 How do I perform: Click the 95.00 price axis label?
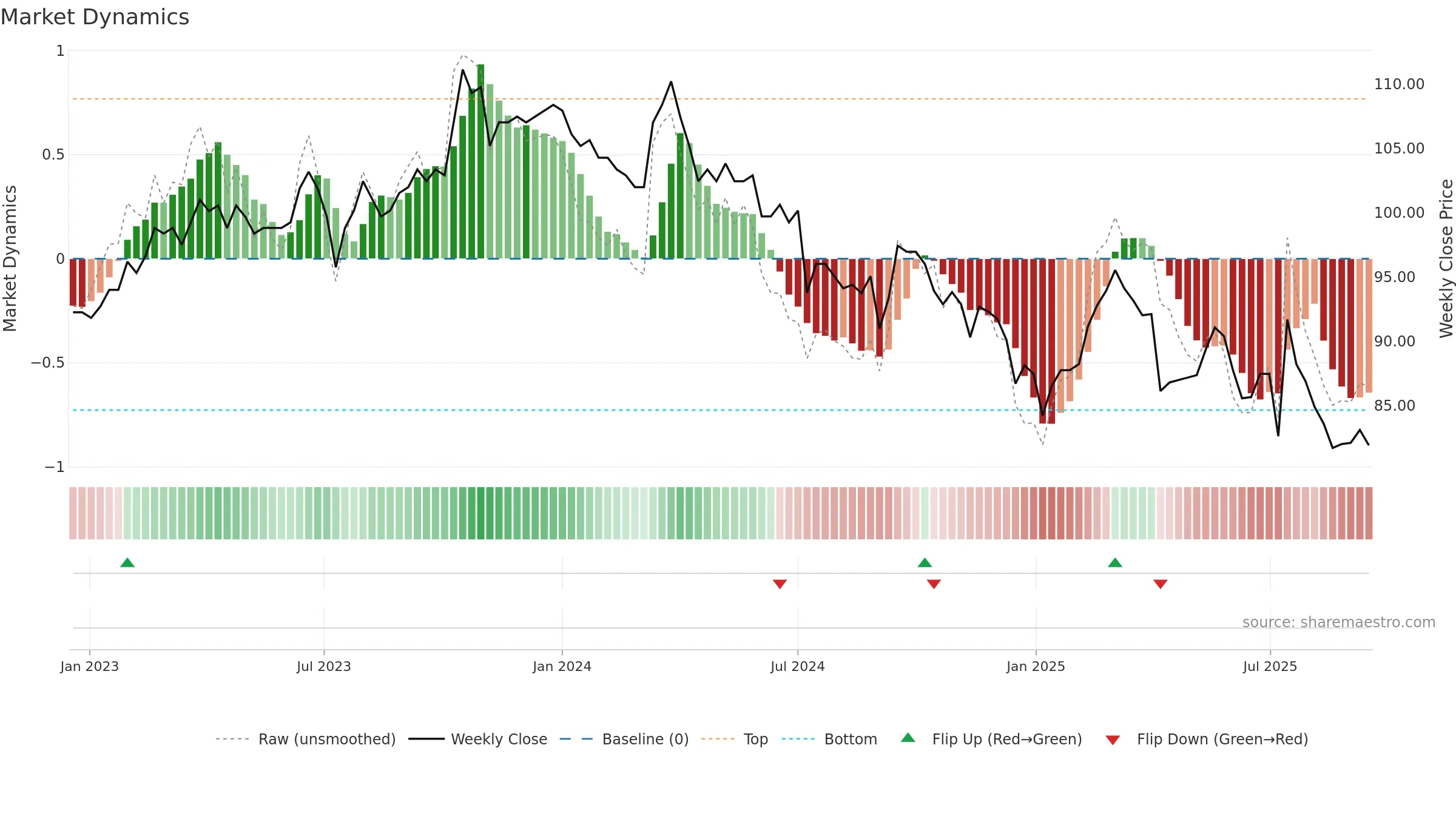tap(1395, 277)
